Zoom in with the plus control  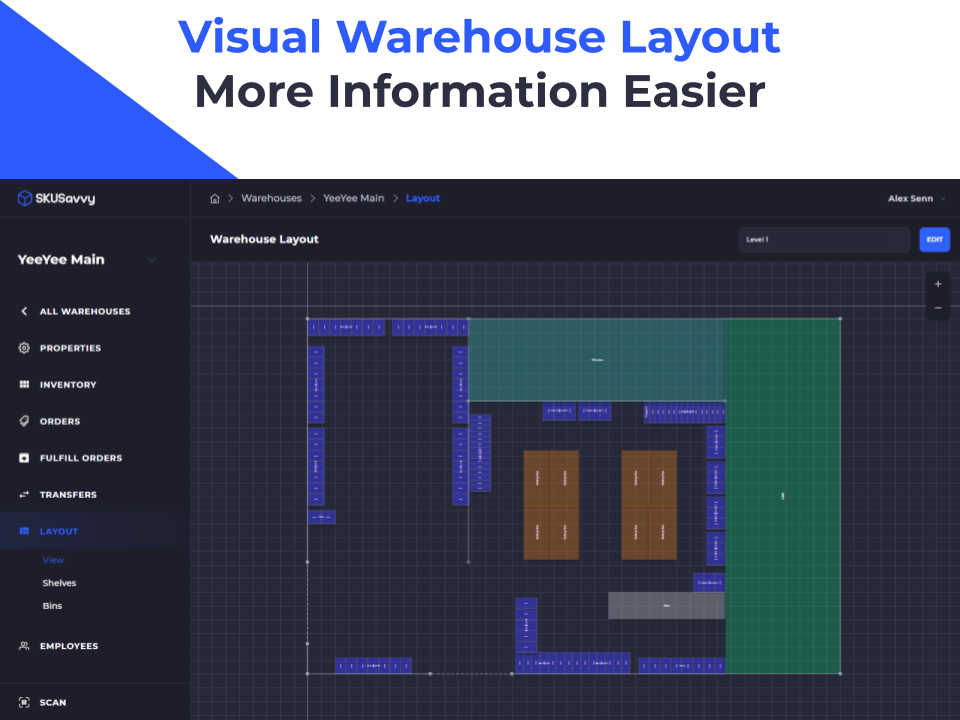(937, 284)
